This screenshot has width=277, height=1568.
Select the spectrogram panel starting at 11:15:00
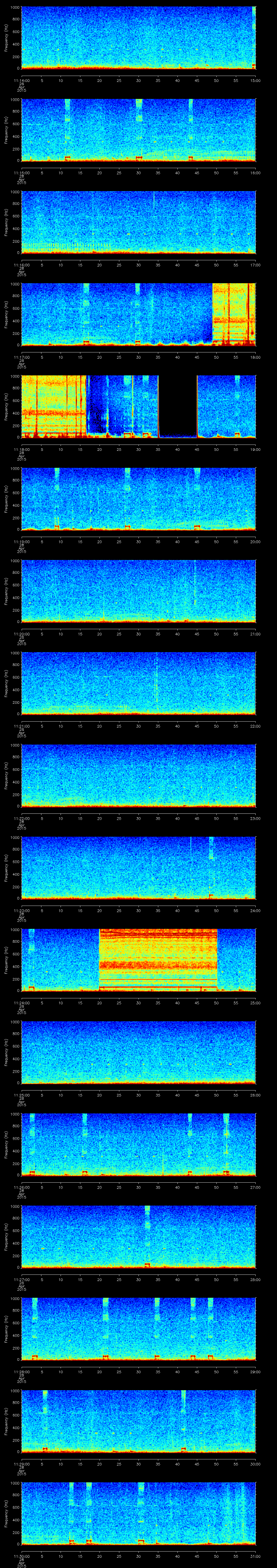pyautogui.click(x=138, y=130)
